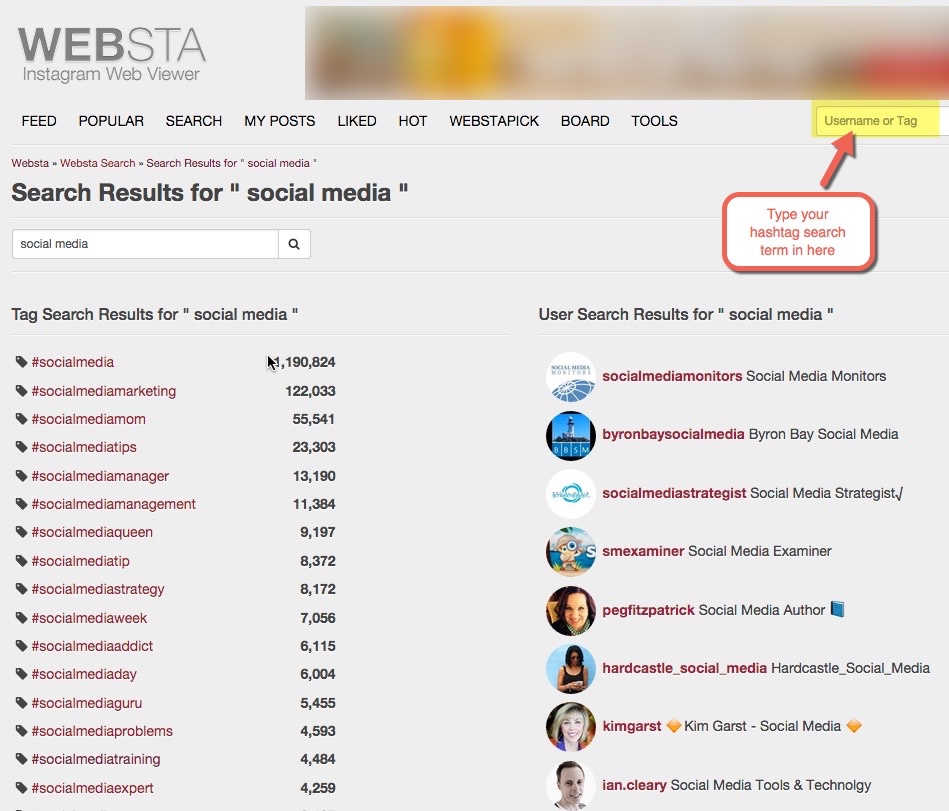Click the tag icon beside #socialmediaday
Image resolution: width=949 pixels, height=811 pixels.
coord(21,674)
